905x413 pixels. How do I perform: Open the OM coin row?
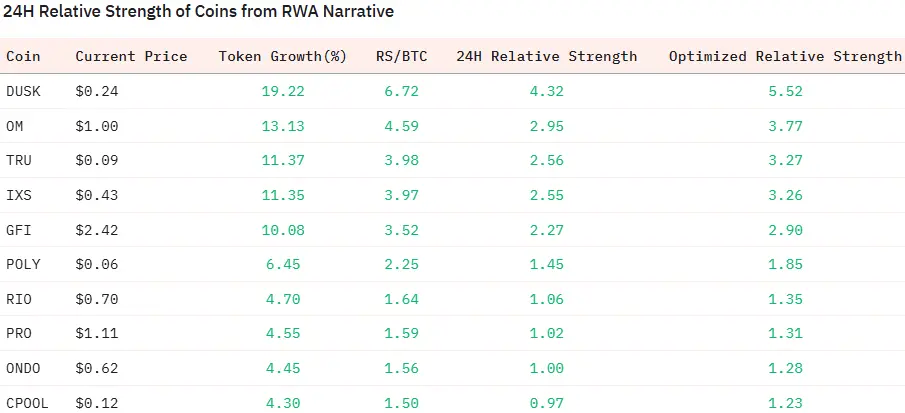tap(16, 125)
